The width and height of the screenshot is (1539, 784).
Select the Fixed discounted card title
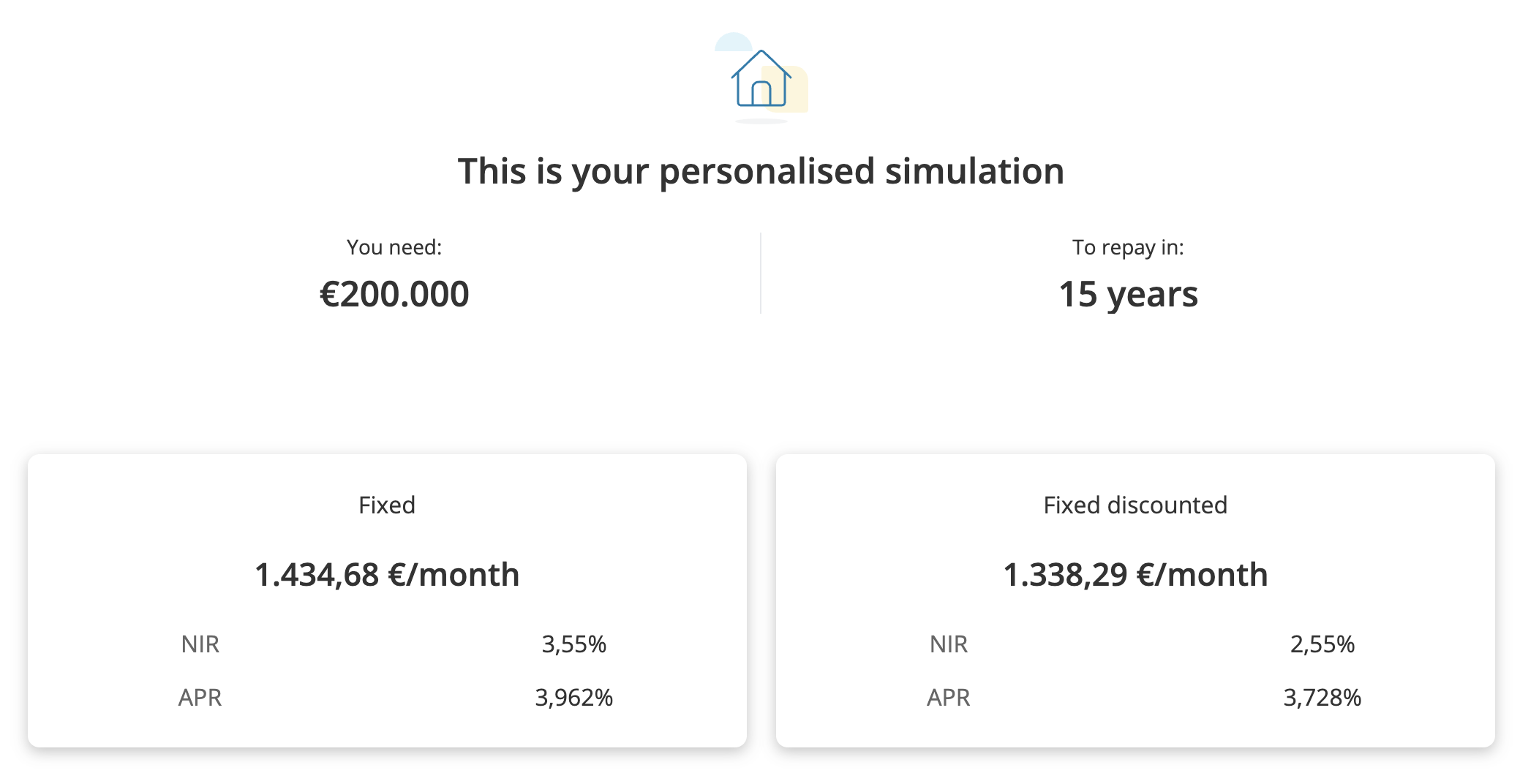tap(1135, 505)
